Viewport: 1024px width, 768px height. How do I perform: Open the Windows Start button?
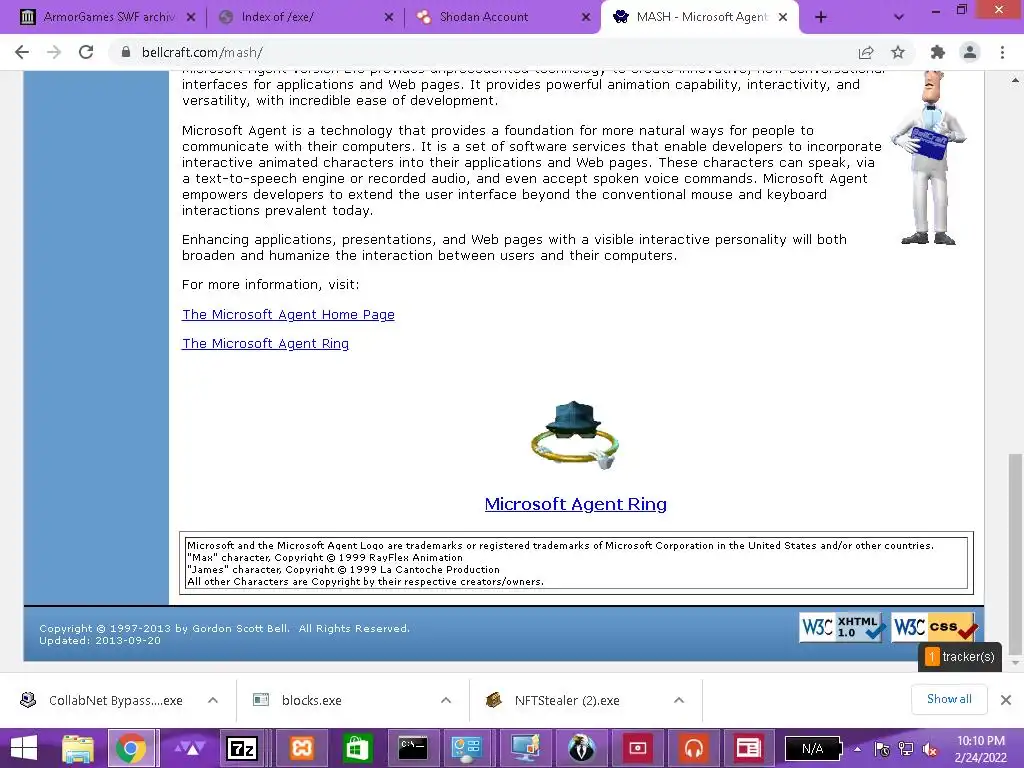(24, 748)
